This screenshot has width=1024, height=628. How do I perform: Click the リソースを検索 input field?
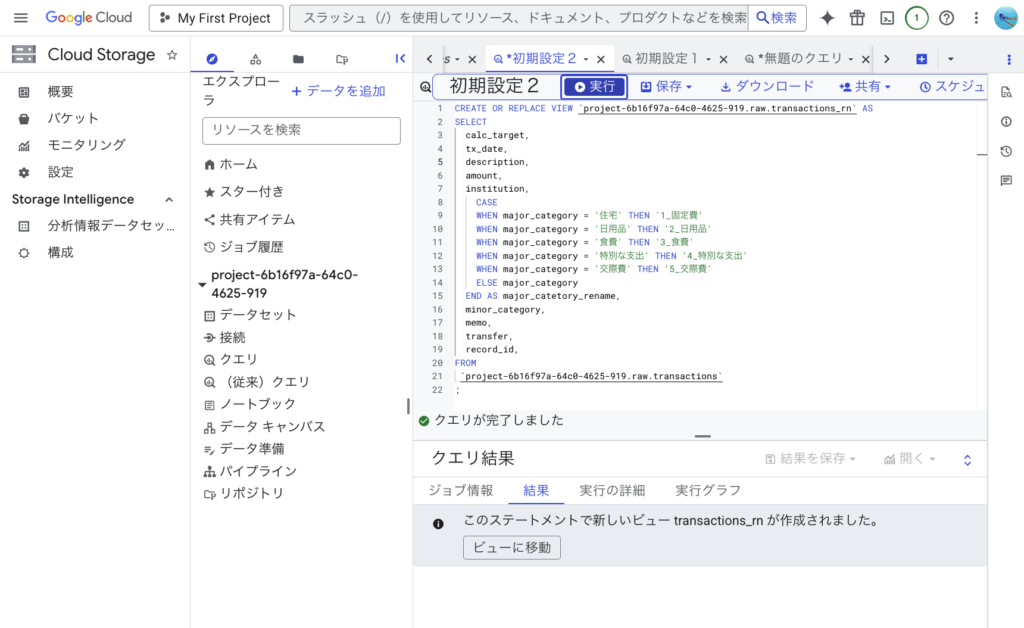(301, 130)
